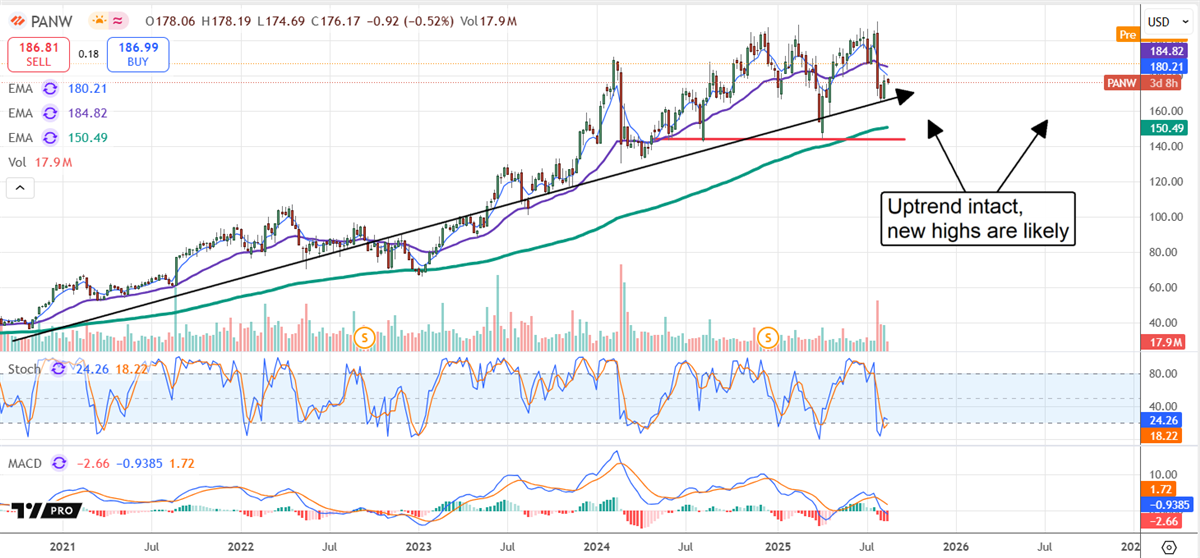Click the PANW ticker name

click(x=54, y=20)
